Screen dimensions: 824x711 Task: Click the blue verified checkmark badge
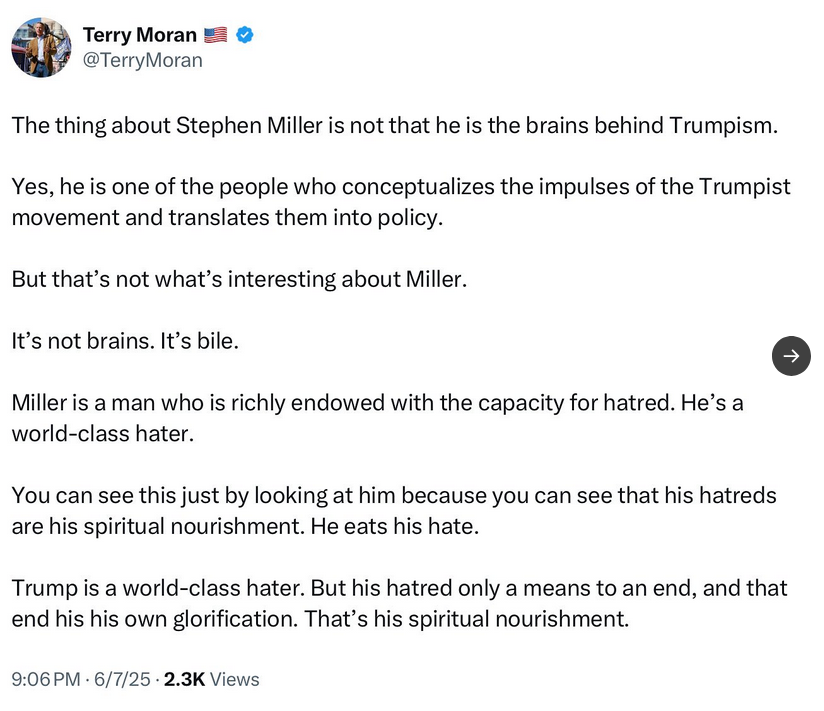coord(244,35)
